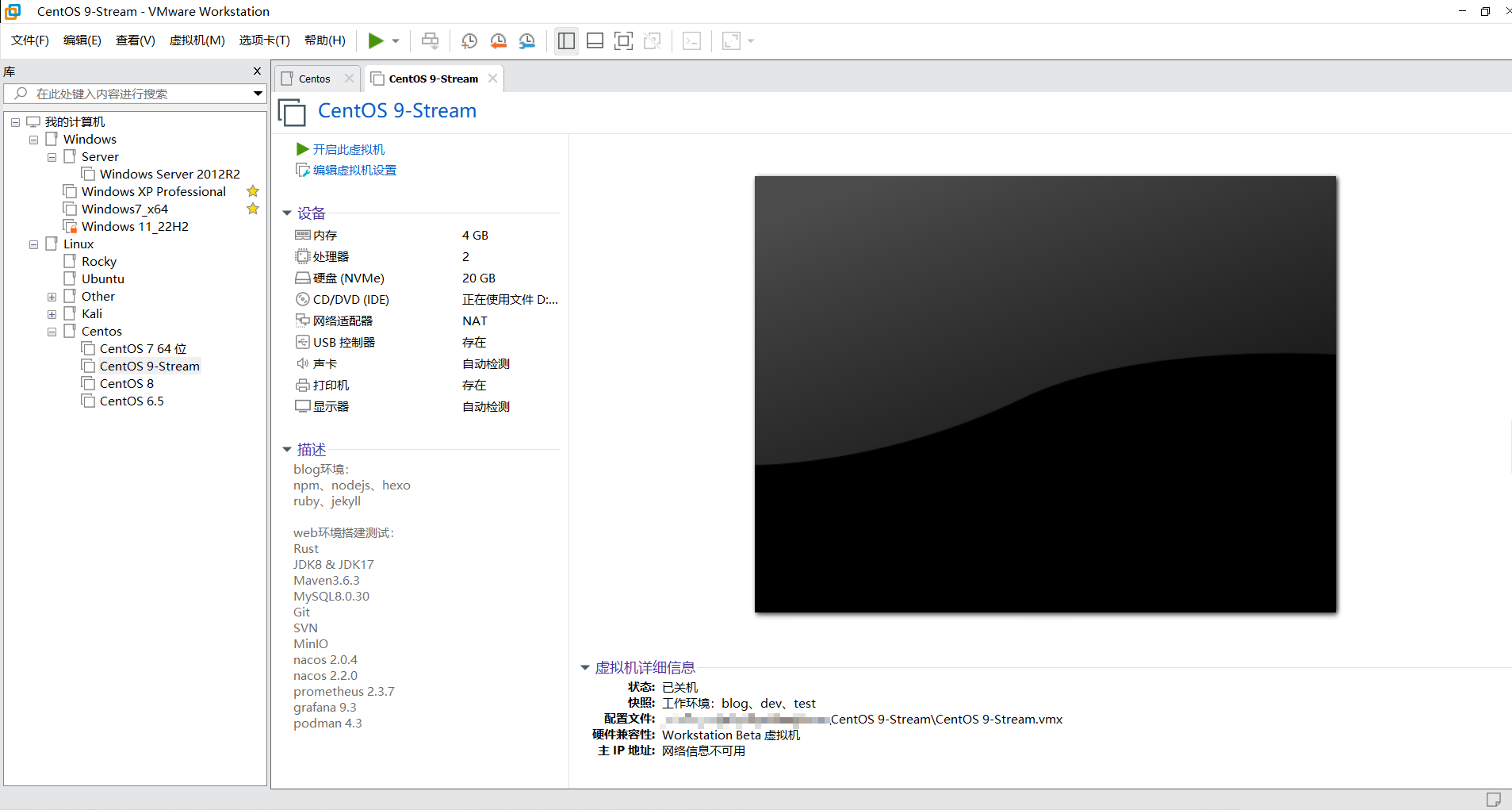Revert to snapshot using orange arrow icon
This screenshot has width=1512, height=810.
tap(498, 41)
